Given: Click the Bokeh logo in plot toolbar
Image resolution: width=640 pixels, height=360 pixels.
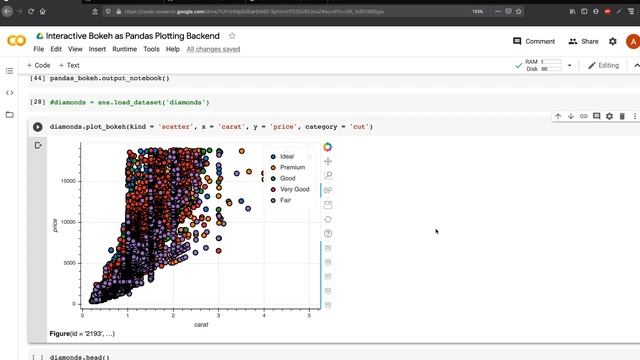Looking at the screenshot, I should click(x=327, y=147).
